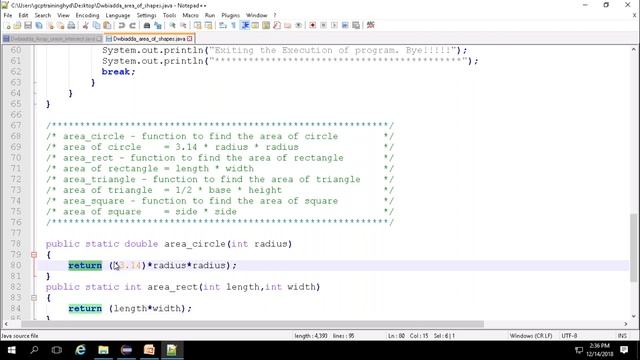Open the Function List icon
The width and height of the screenshot is (640, 360).
click(277, 25)
